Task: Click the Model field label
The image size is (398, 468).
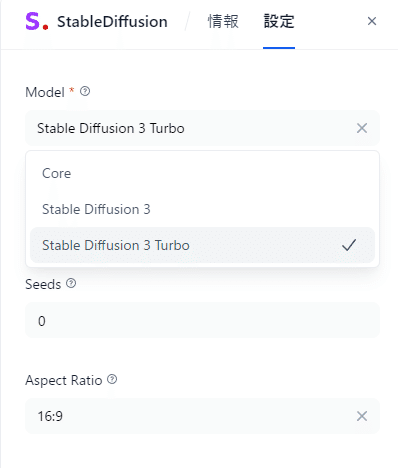Action: coord(45,92)
